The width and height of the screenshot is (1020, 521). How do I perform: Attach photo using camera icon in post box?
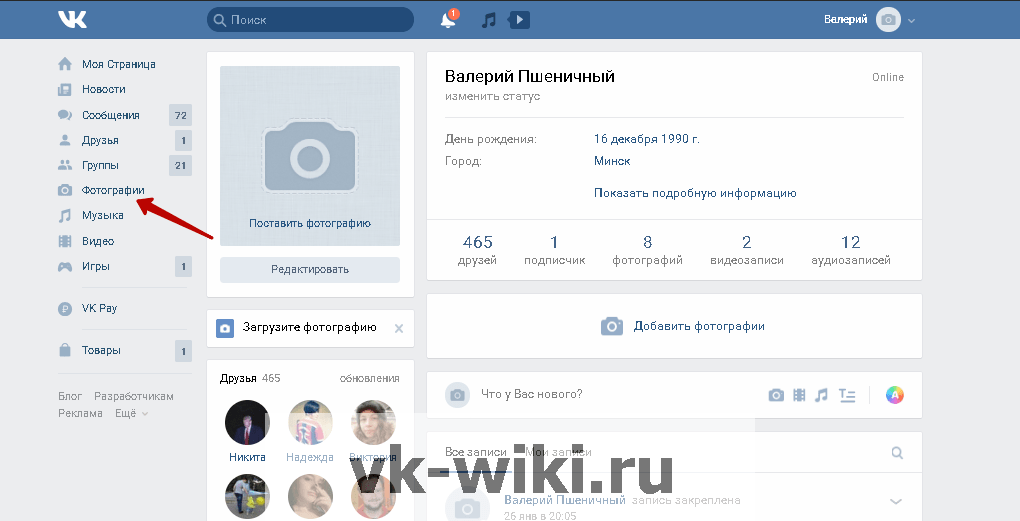(776, 395)
